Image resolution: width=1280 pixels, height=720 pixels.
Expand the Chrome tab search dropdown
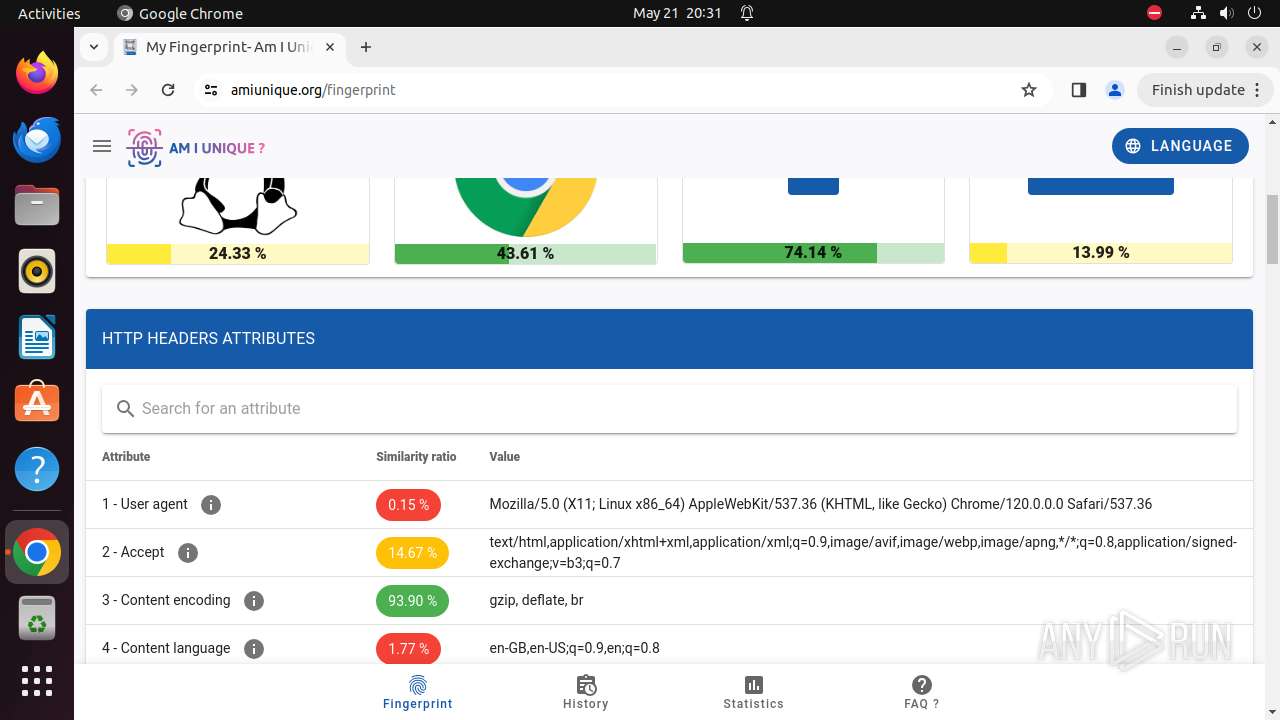point(93,47)
